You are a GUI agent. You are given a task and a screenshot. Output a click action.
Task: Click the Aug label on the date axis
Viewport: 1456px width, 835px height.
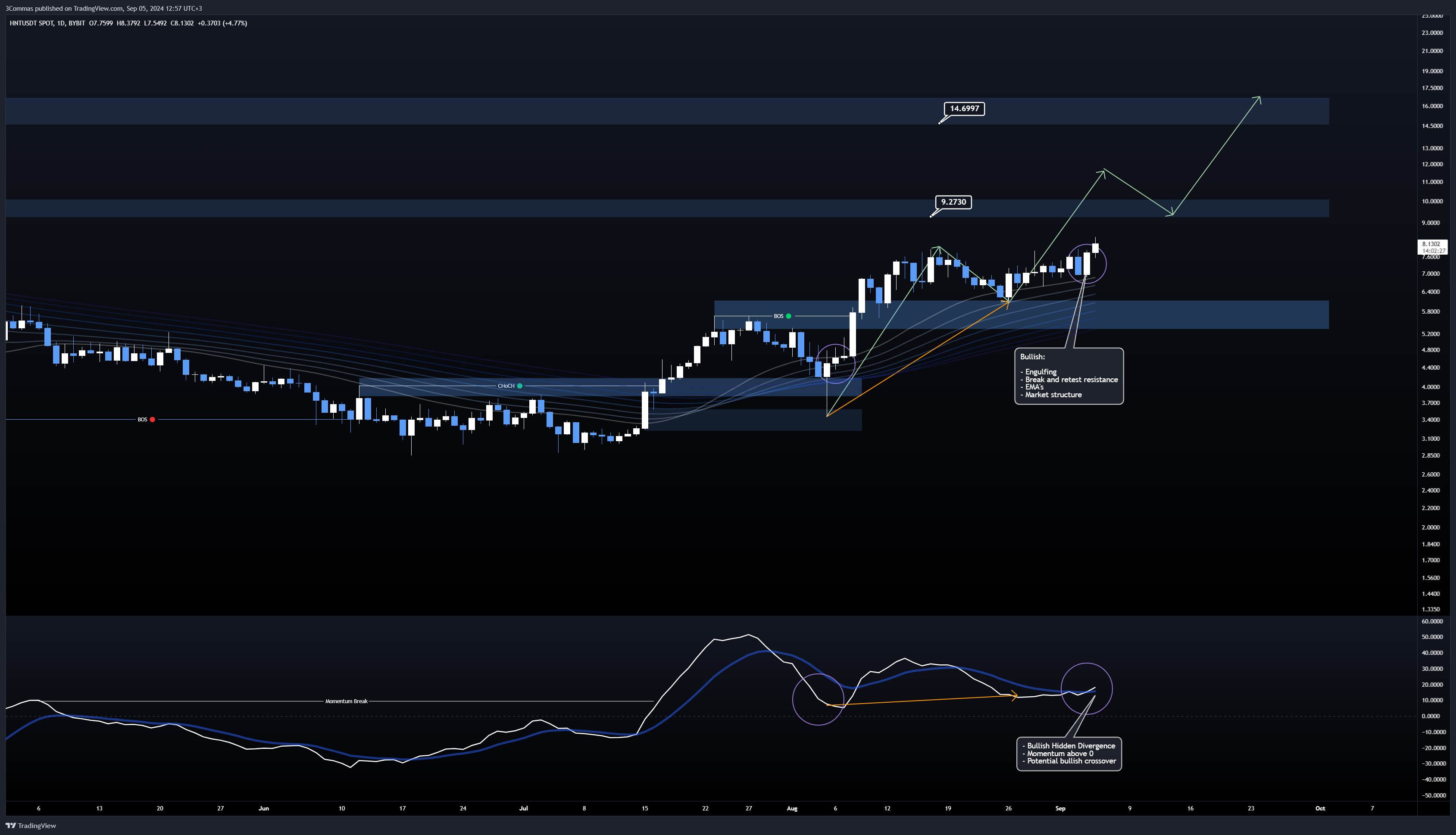tap(792, 809)
